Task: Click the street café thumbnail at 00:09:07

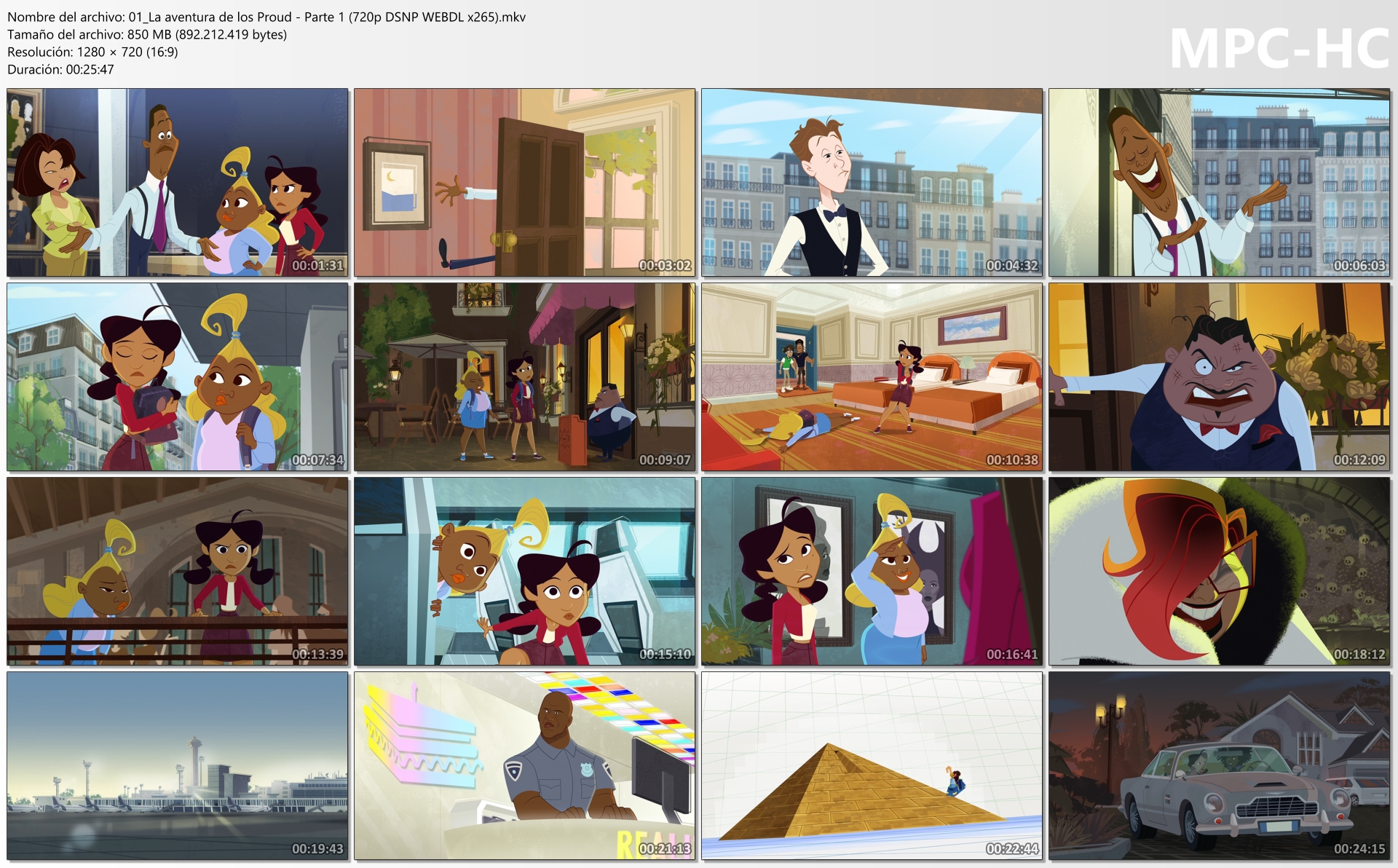Action: [x=524, y=377]
